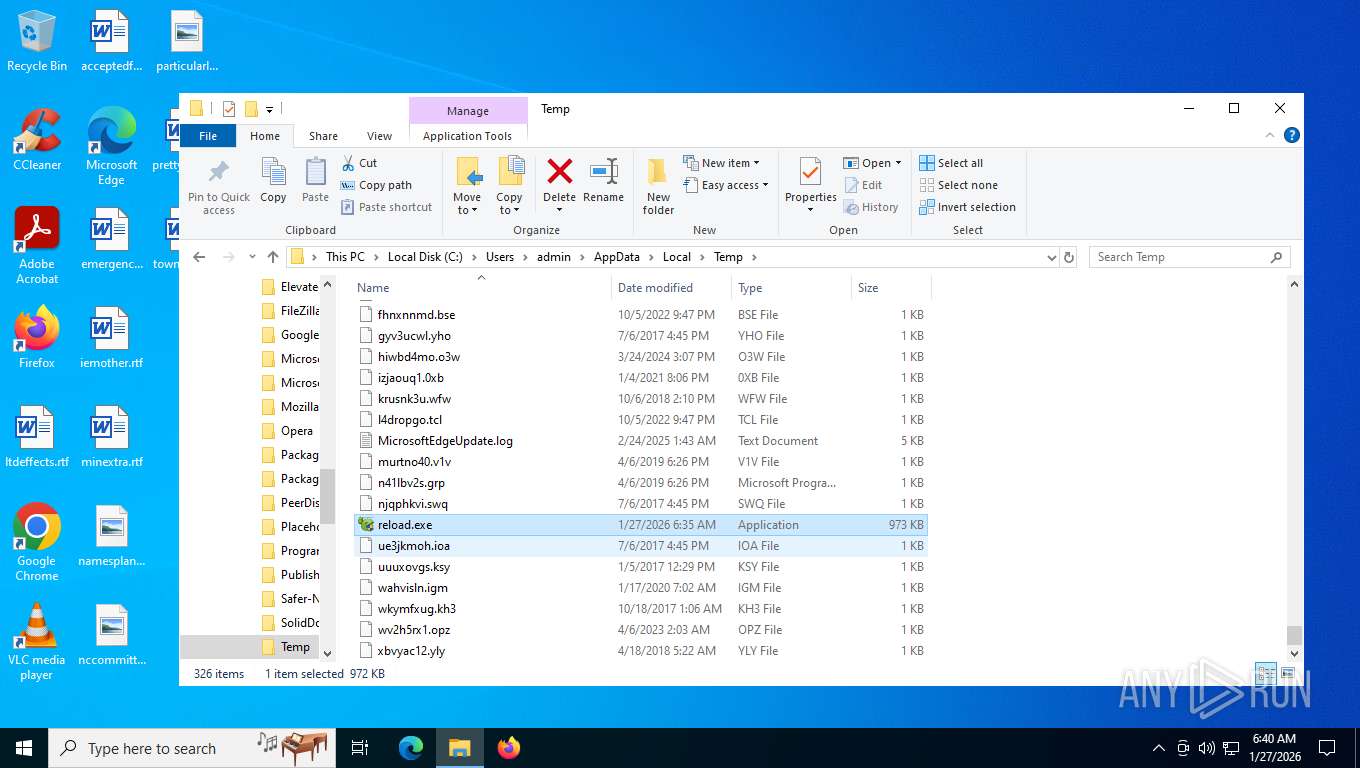
Task: Open the Move to menu
Action: pyautogui.click(x=467, y=186)
